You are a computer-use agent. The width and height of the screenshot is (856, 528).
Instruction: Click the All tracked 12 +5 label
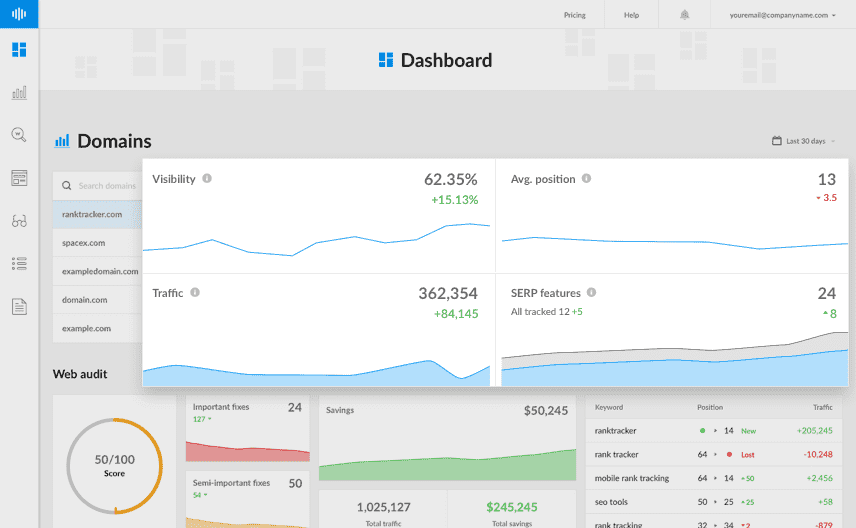click(546, 312)
